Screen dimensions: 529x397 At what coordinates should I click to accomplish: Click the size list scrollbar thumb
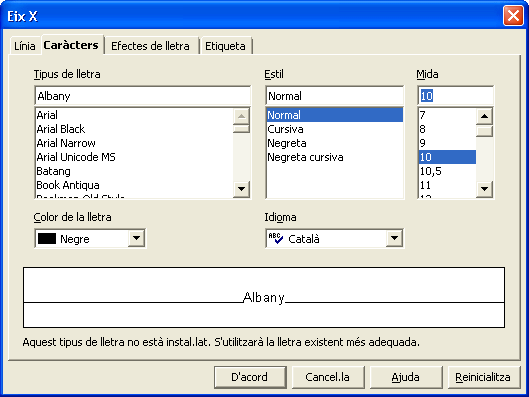click(x=484, y=131)
